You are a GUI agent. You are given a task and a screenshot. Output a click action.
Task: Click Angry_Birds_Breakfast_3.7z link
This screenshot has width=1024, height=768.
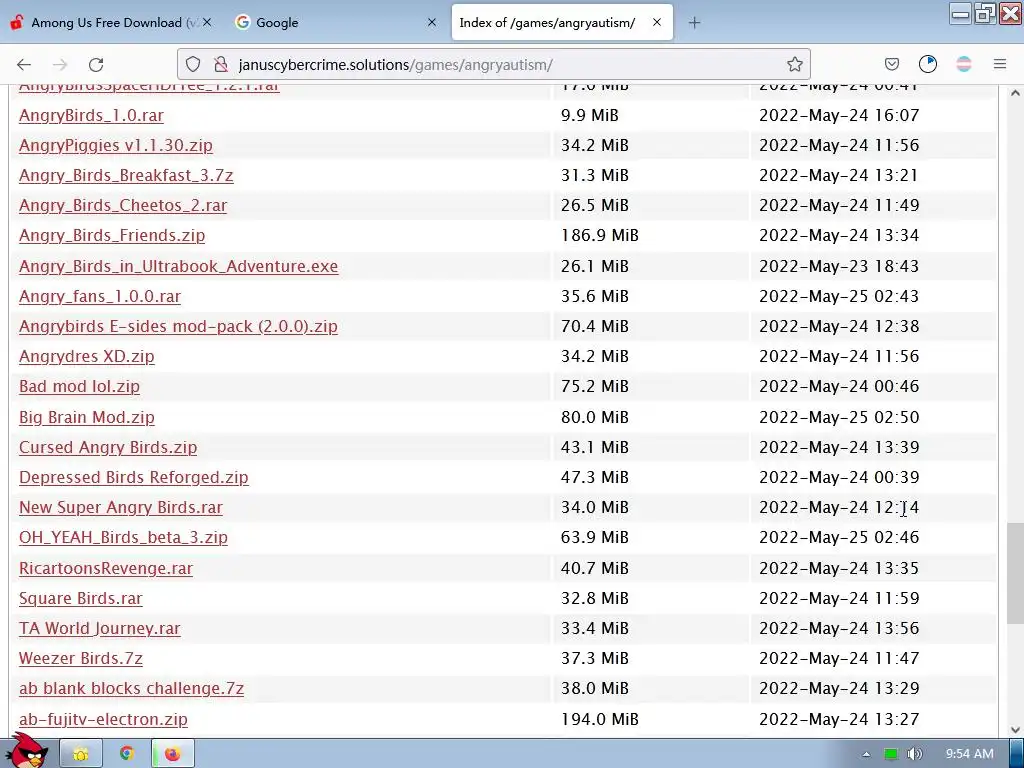(126, 176)
